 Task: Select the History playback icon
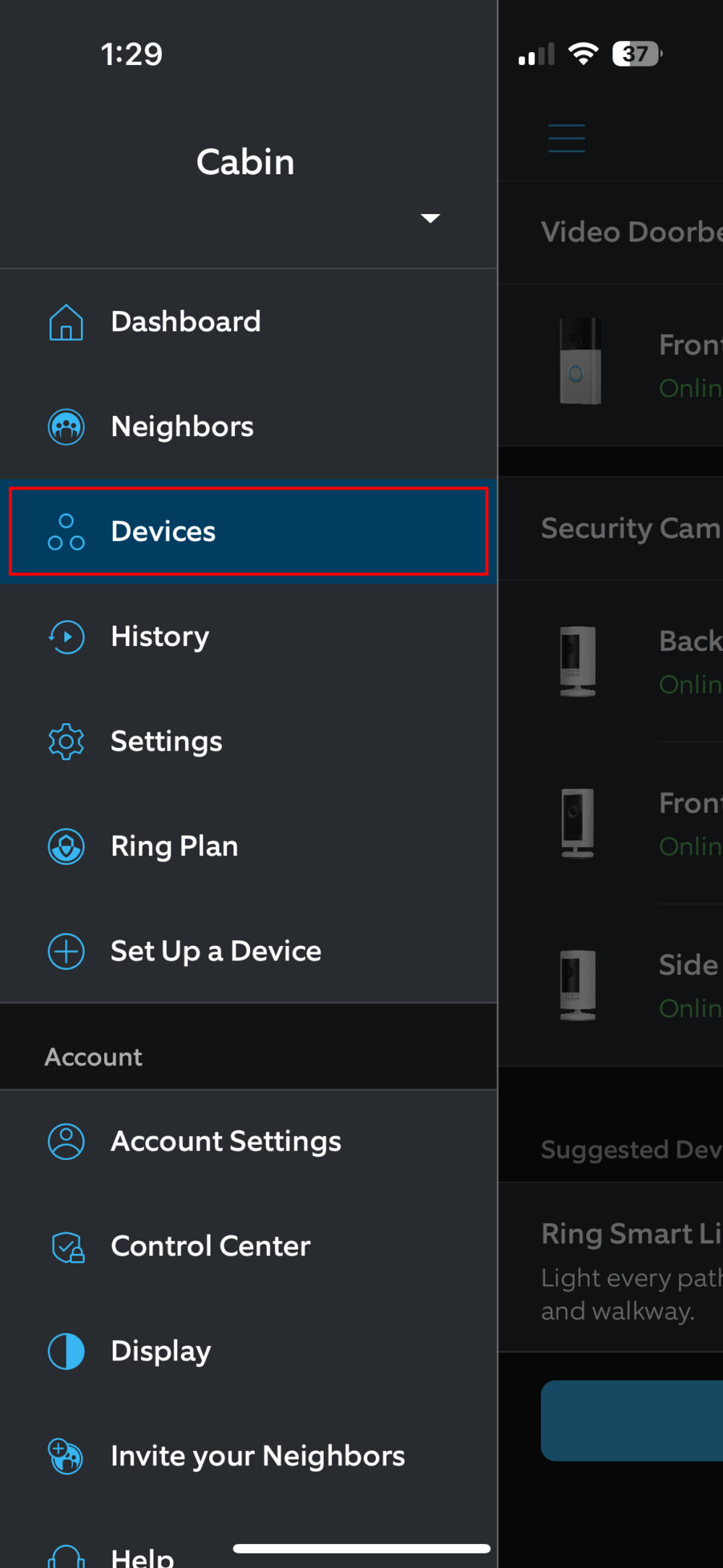pyautogui.click(x=66, y=637)
